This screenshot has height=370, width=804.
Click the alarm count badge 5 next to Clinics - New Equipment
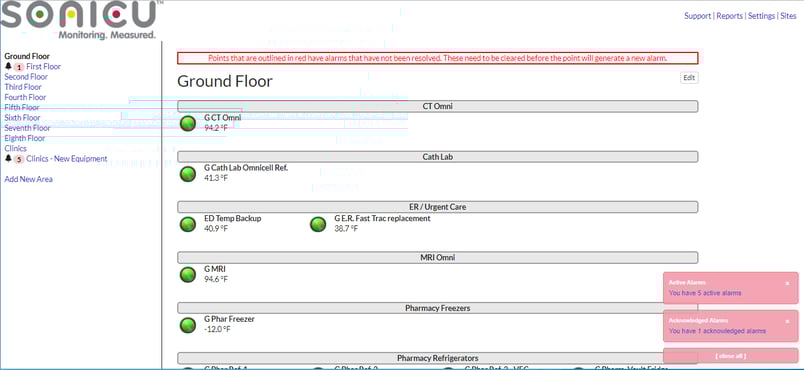point(19,159)
